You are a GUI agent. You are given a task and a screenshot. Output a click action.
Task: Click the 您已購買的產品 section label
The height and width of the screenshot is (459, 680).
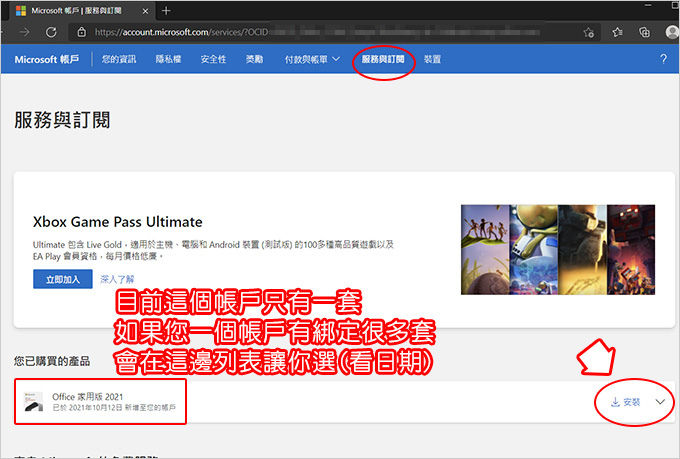[x=52, y=361]
